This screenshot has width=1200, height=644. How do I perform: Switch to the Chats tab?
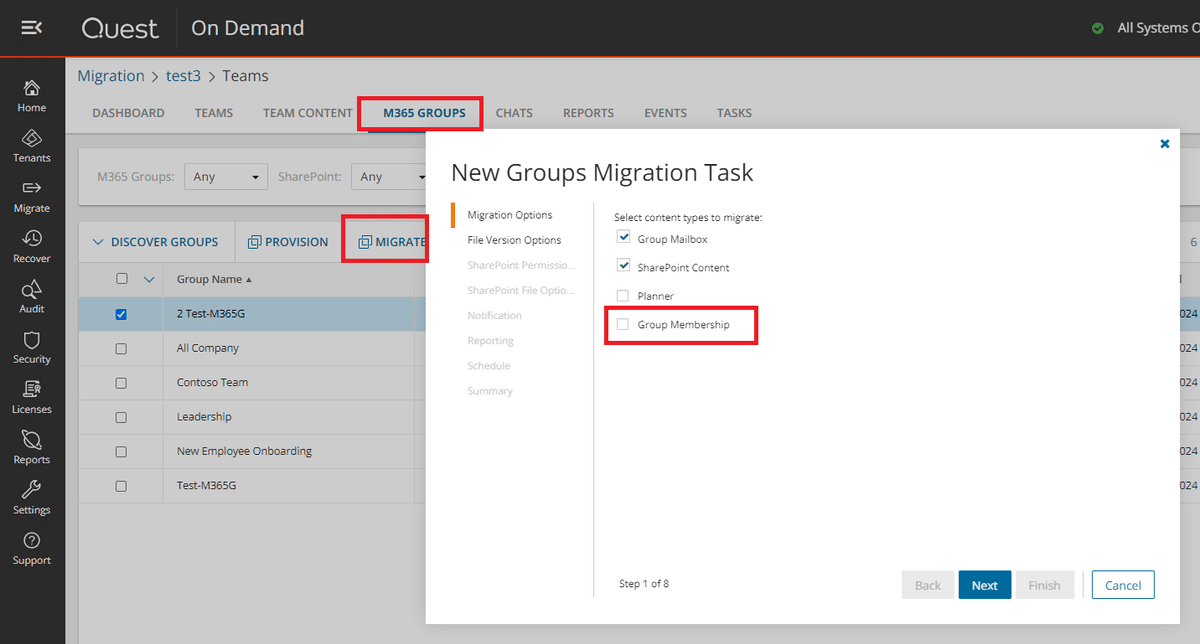pos(514,113)
